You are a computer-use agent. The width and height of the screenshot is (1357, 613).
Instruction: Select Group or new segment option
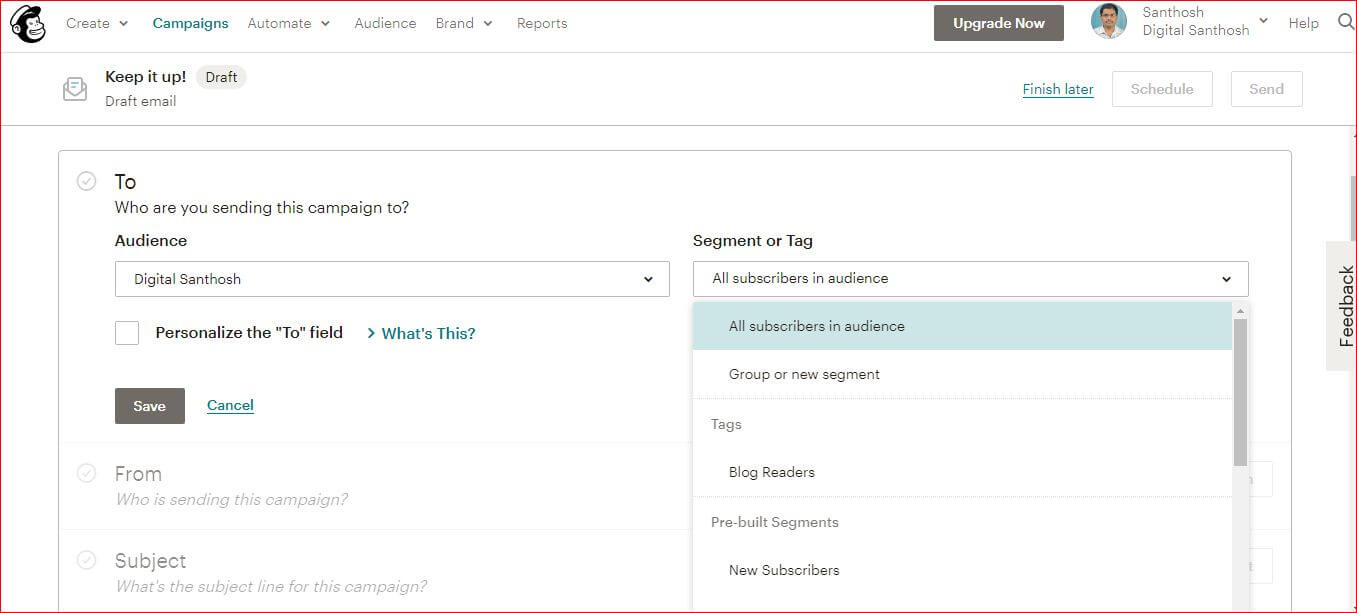(x=804, y=374)
